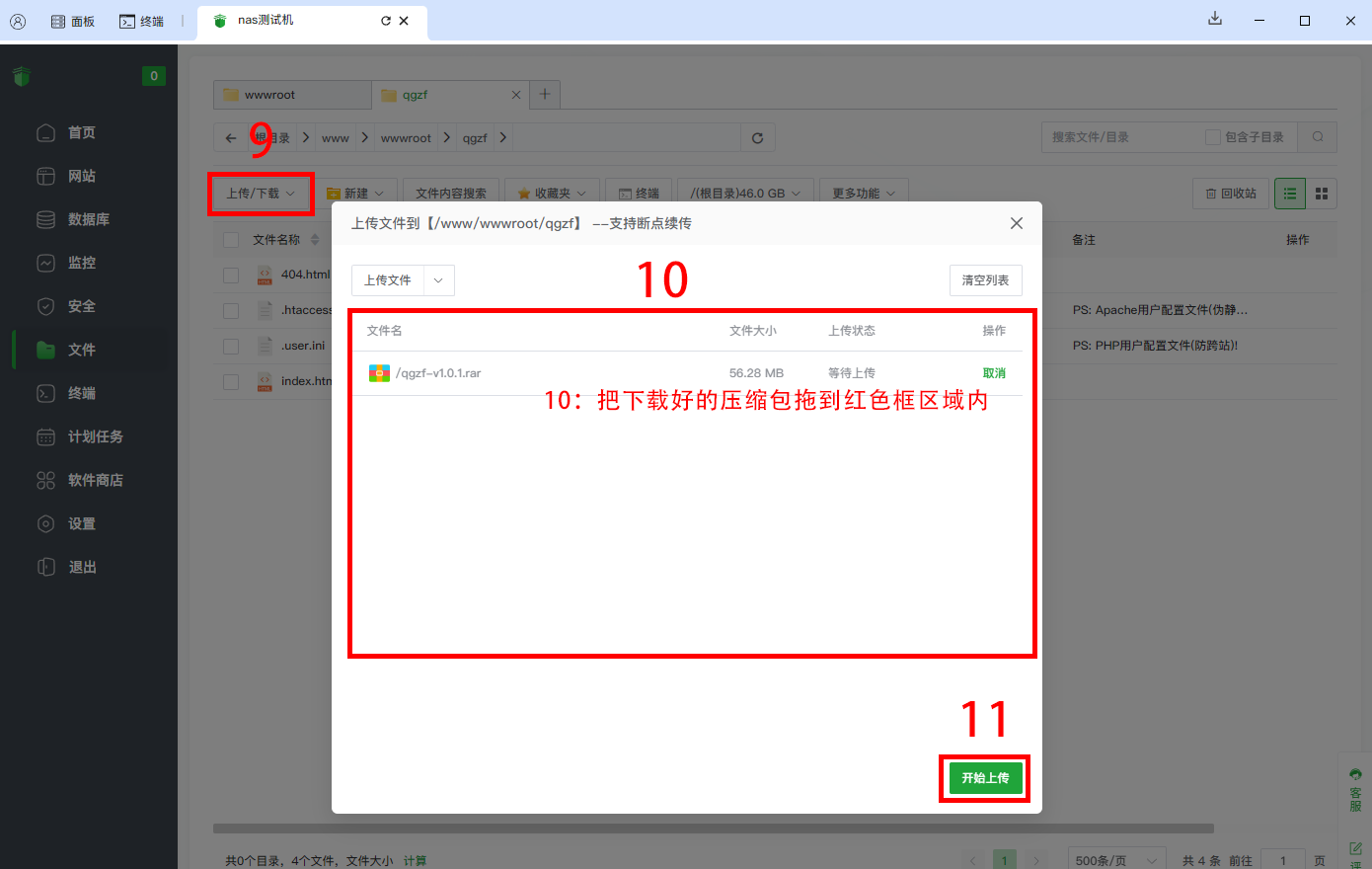Close the upload dialog with X
This screenshot has height=869, width=1372.
1016,223
